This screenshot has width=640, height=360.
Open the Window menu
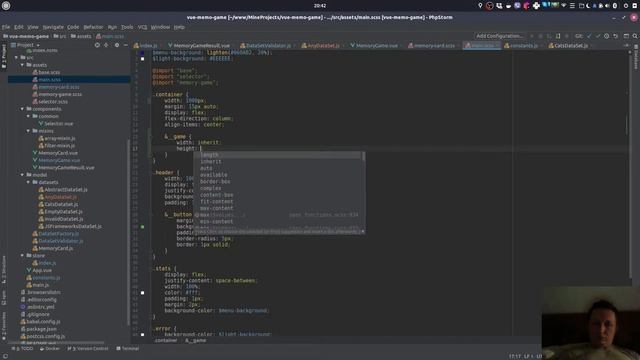tap(160, 27)
